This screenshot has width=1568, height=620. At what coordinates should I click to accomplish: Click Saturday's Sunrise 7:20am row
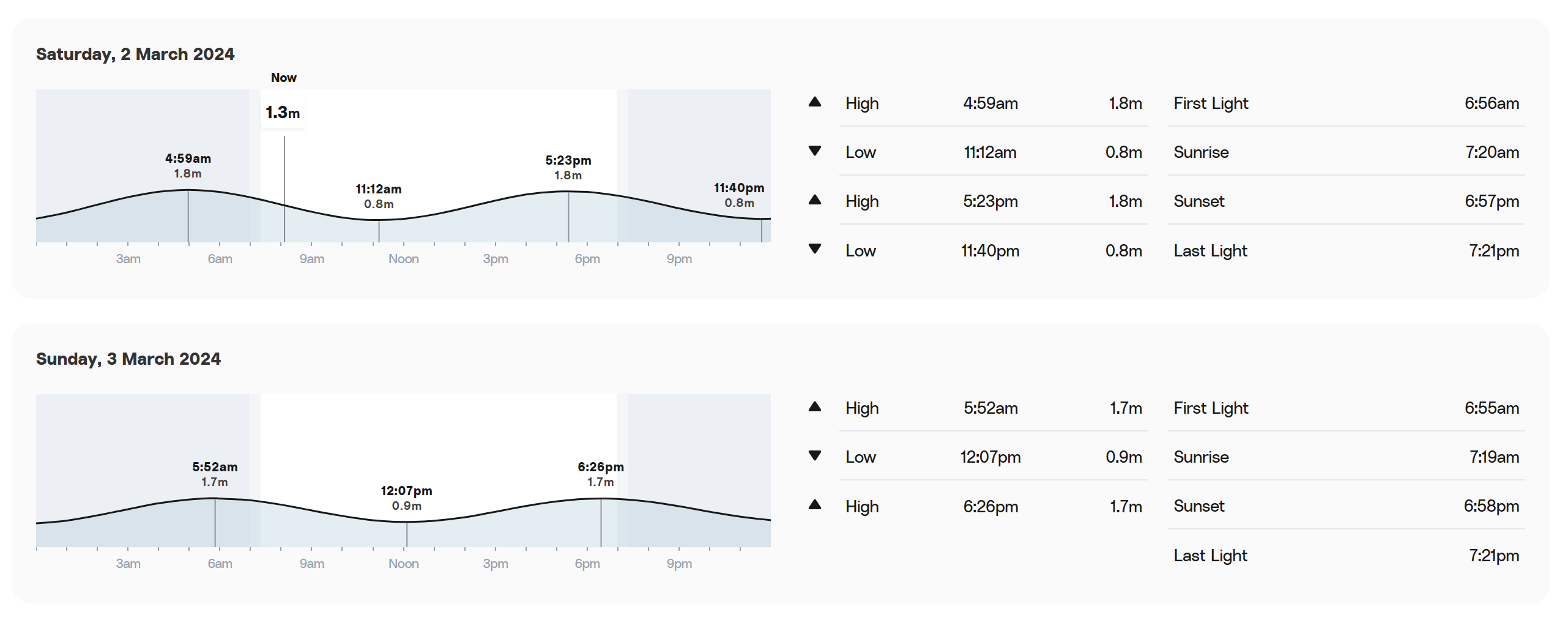[x=1345, y=152]
